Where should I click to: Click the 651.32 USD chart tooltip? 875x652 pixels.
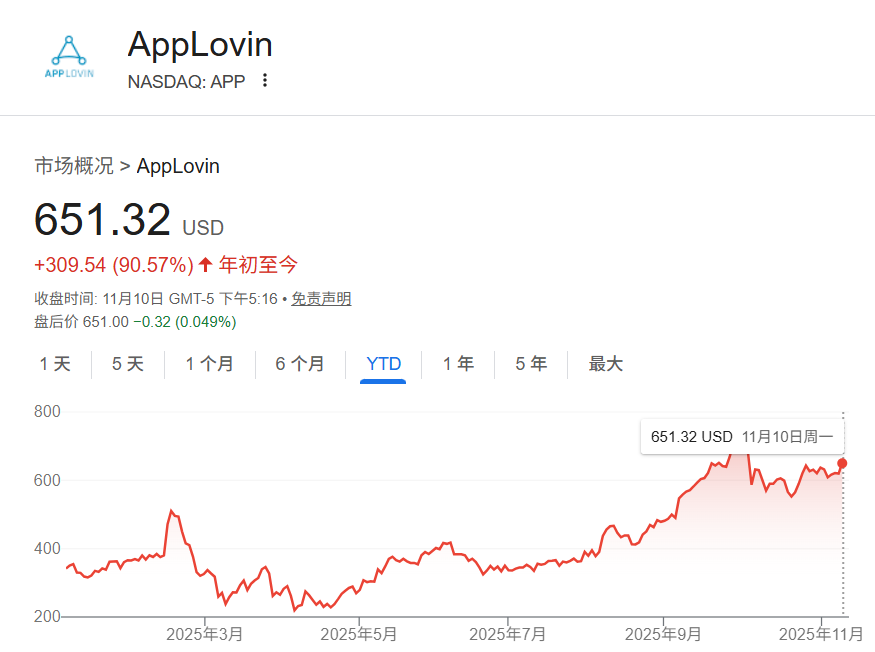[x=741, y=437]
